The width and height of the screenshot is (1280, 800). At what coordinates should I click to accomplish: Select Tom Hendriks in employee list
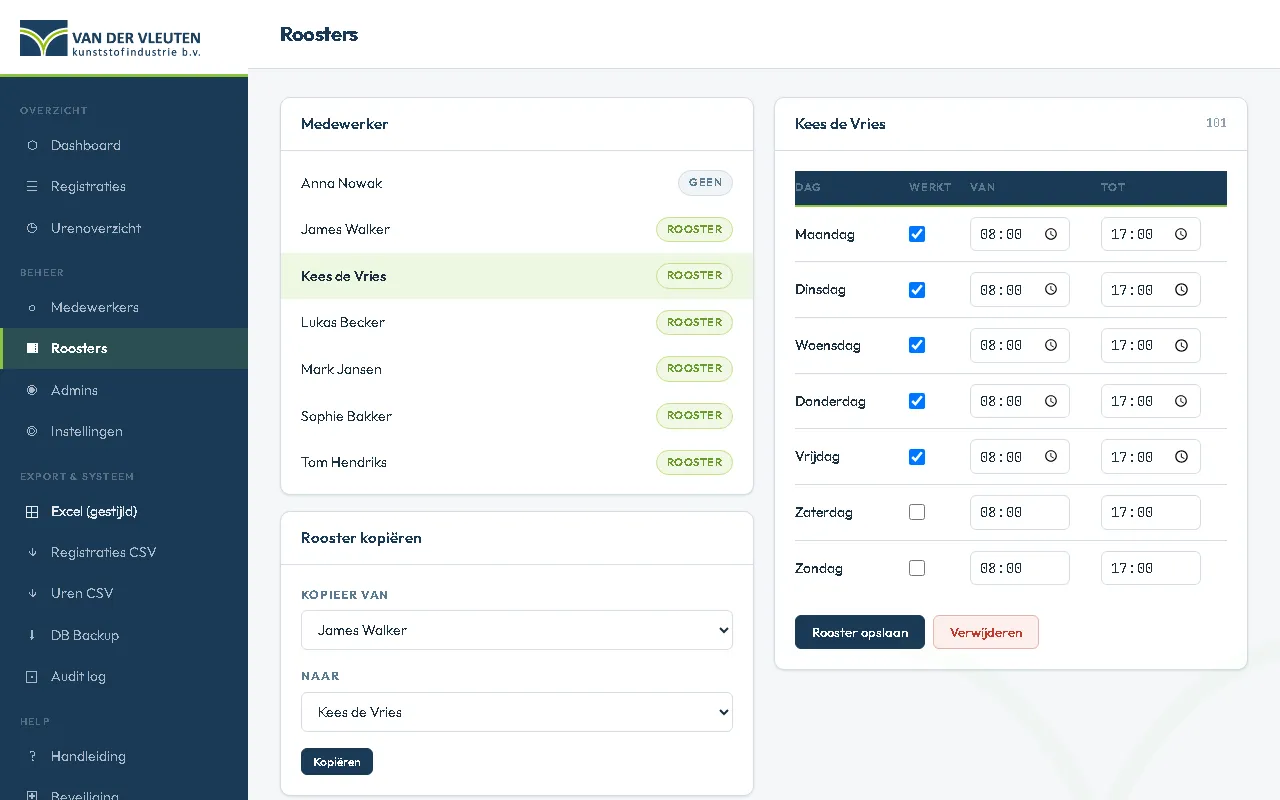pos(517,462)
